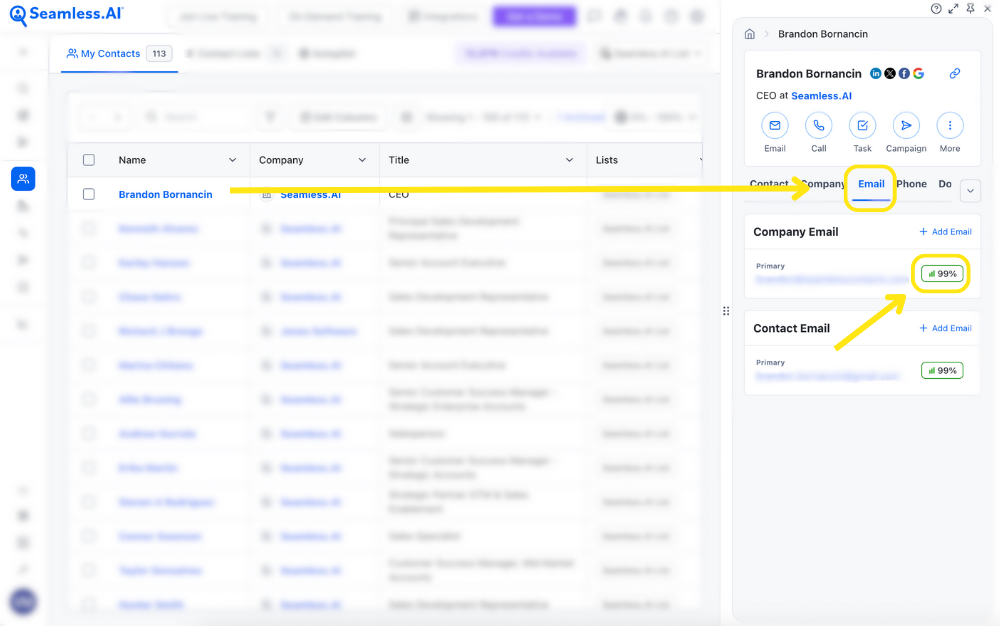Open Brandon Bornancin contact link in table
The width and height of the screenshot is (1000, 626).
click(x=165, y=194)
